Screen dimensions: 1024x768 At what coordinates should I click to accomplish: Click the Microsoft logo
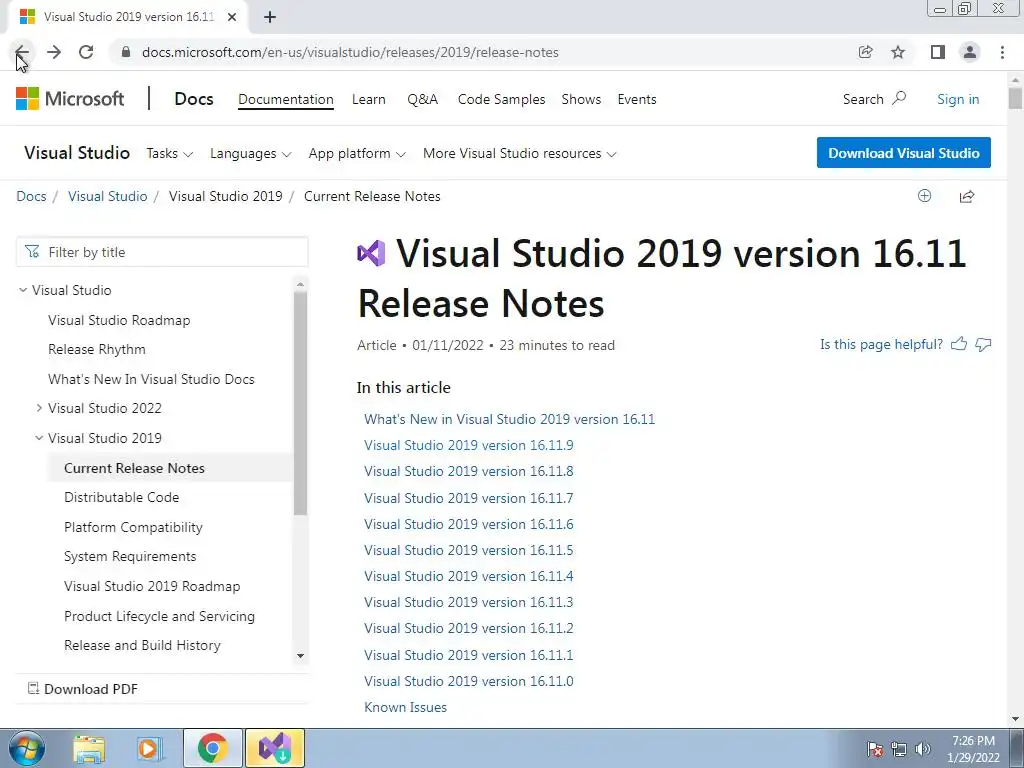70,99
